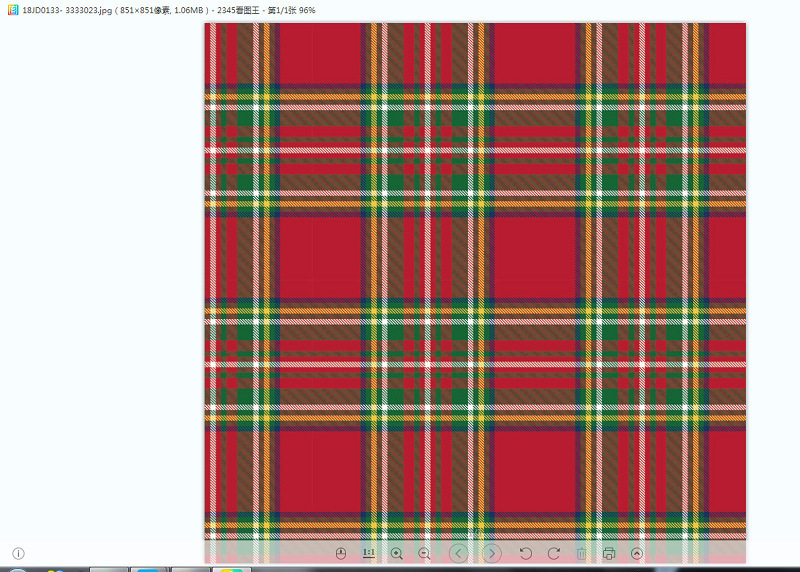Print the image with printer icon
The image size is (800, 572).
click(609, 554)
